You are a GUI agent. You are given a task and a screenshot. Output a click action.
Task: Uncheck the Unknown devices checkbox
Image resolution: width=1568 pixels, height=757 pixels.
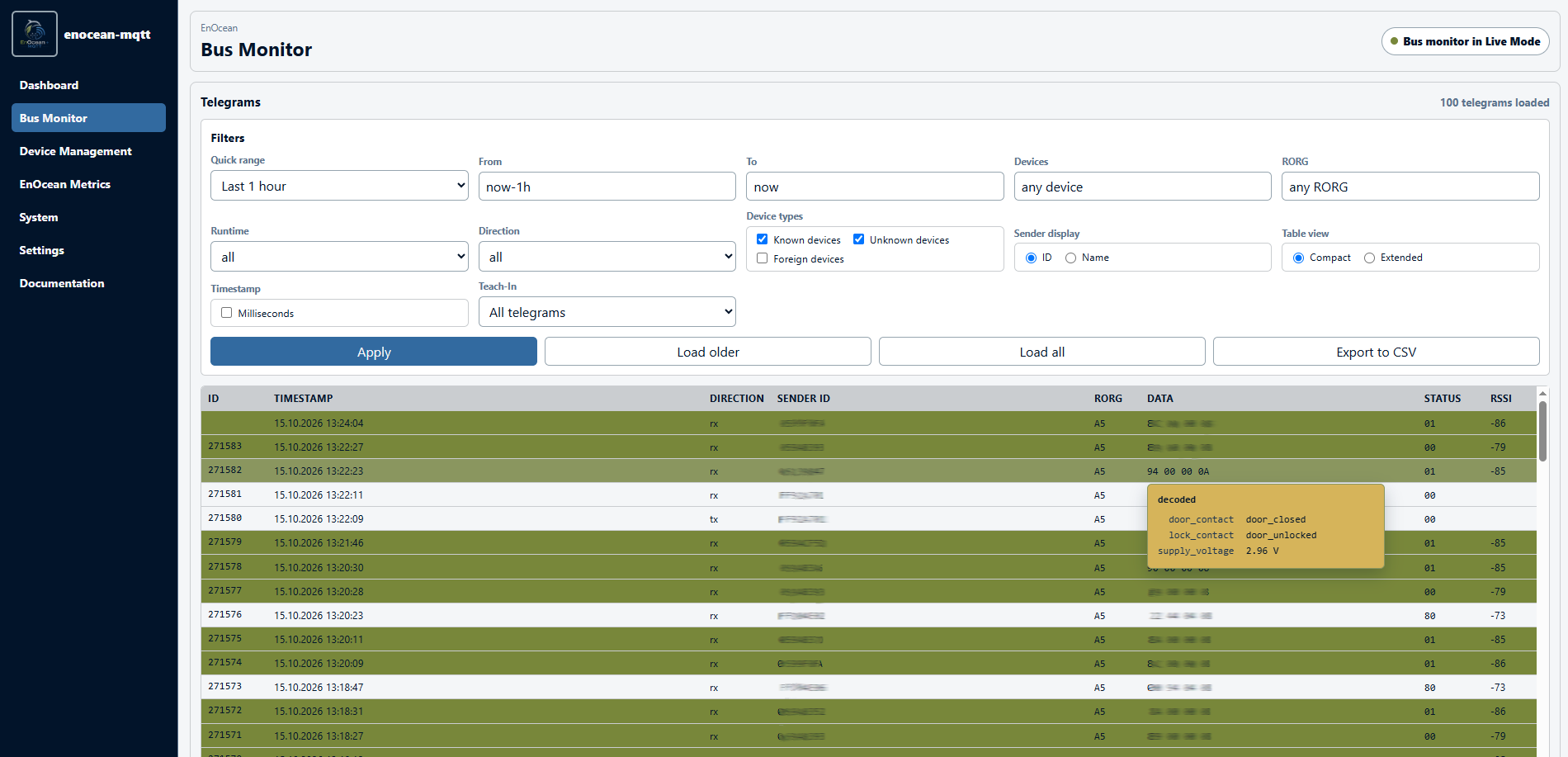tap(859, 239)
